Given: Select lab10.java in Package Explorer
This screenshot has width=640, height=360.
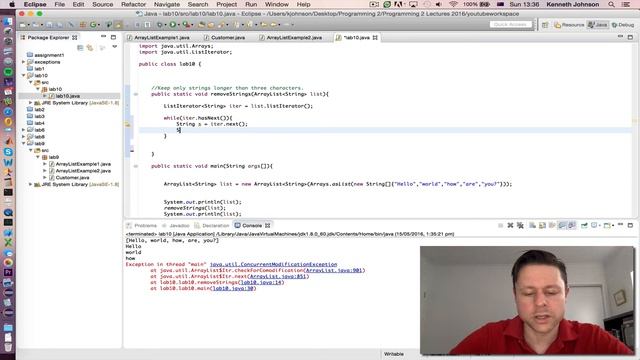Looking at the screenshot, I should [67, 96].
